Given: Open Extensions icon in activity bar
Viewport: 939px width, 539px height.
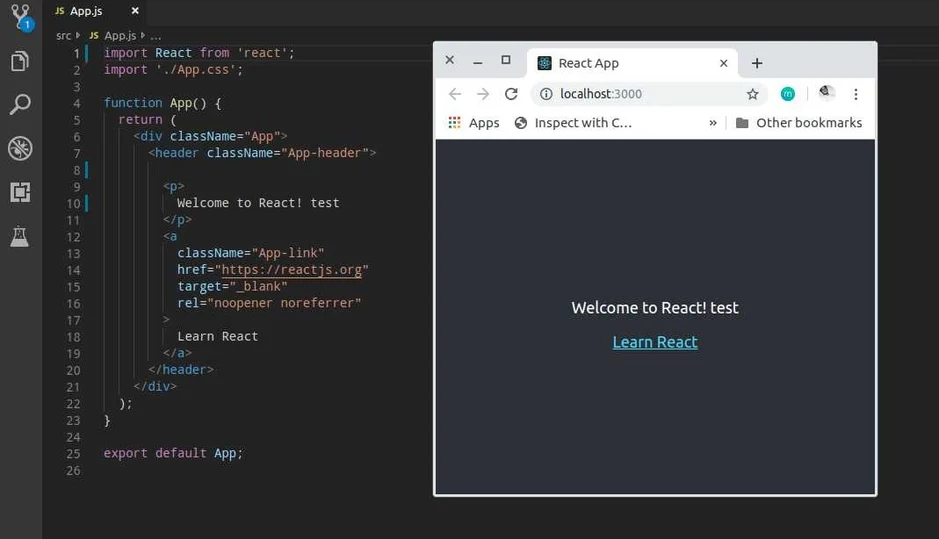Looking at the screenshot, I should click(20, 192).
